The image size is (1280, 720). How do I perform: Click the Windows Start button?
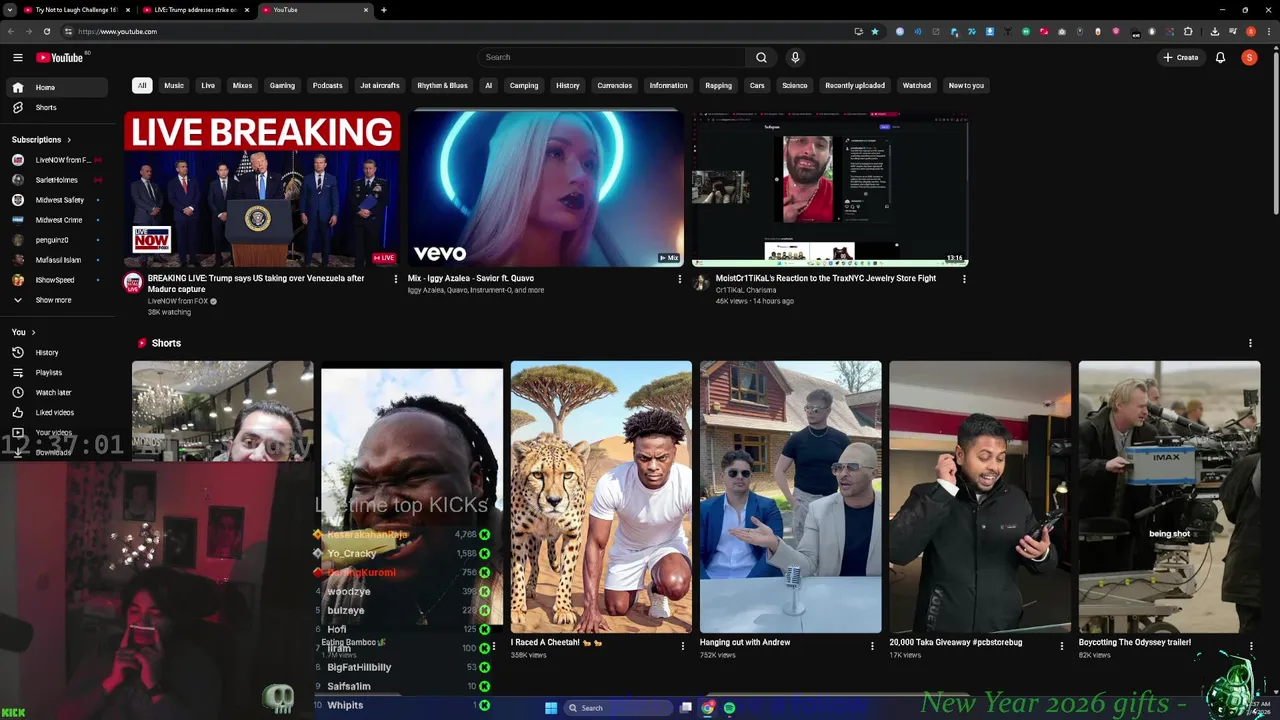point(551,708)
